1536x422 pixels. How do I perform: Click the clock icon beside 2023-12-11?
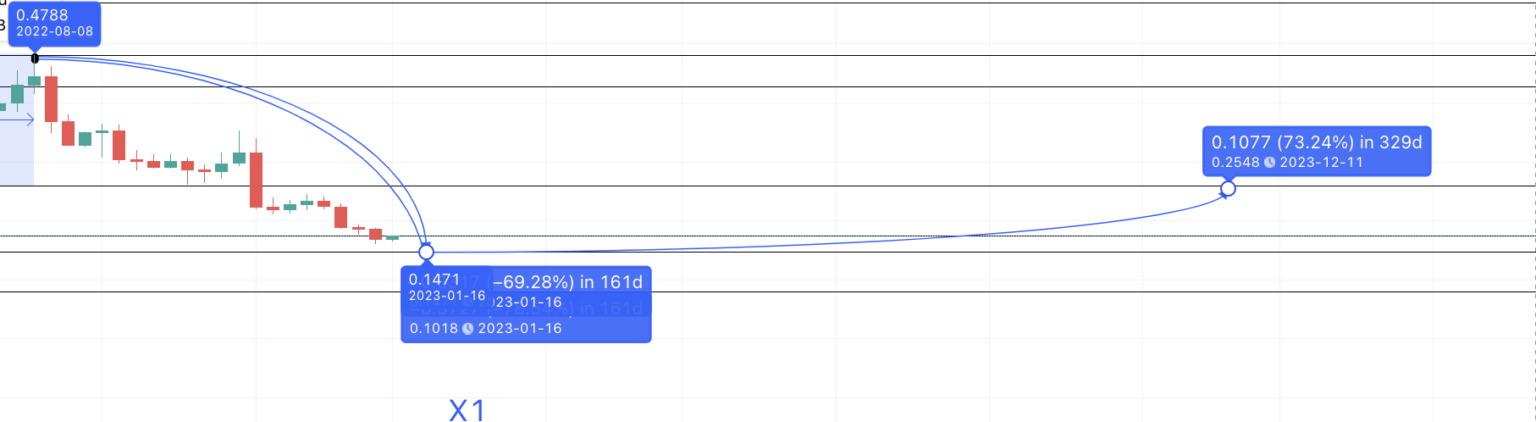[1269, 162]
